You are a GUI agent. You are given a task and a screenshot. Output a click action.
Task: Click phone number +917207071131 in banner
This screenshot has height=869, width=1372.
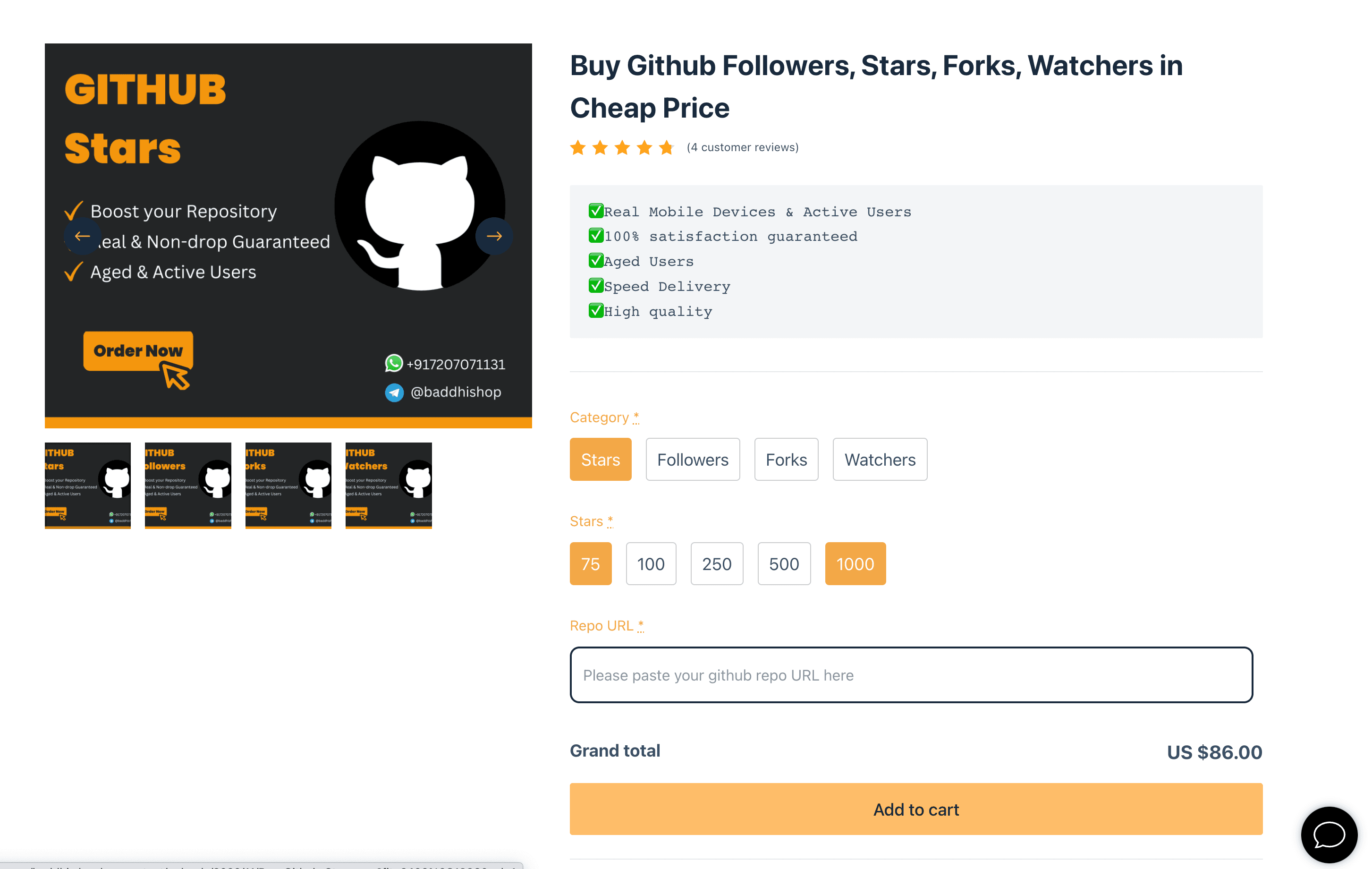(x=456, y=364)
